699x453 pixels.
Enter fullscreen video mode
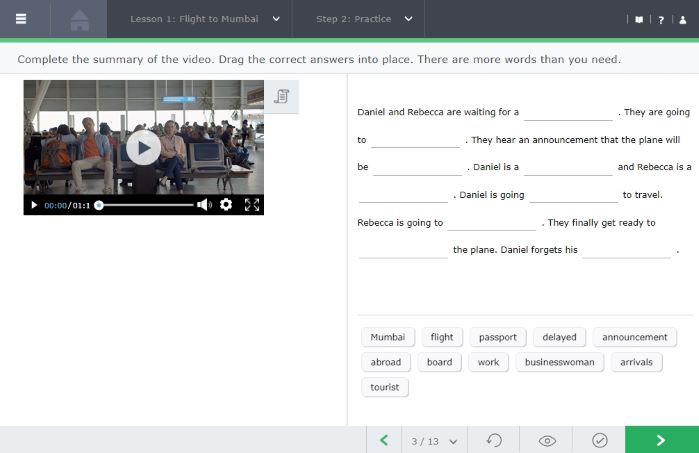(252, 205)
